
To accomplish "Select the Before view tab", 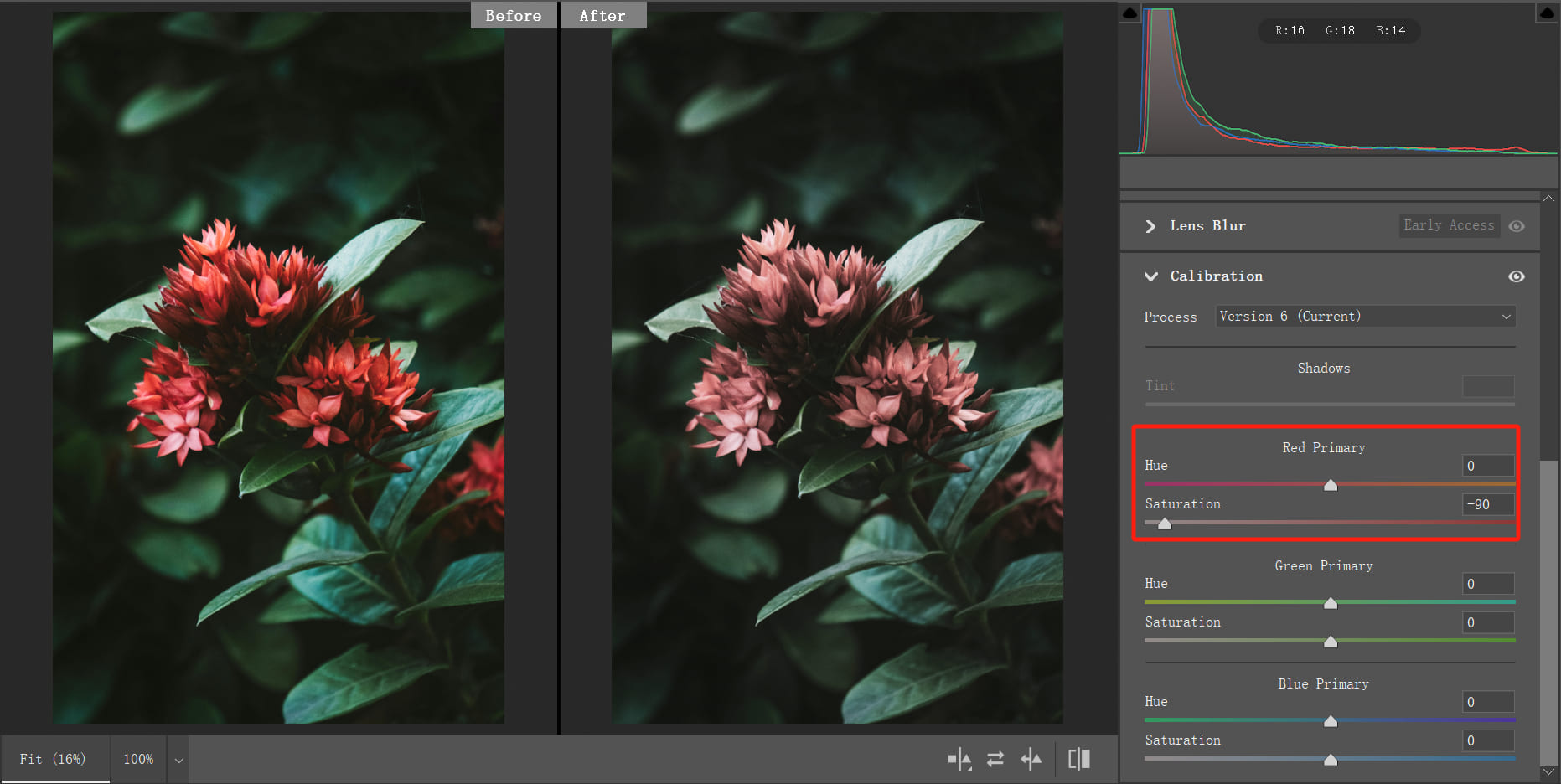I will click(x=513, y=15).
